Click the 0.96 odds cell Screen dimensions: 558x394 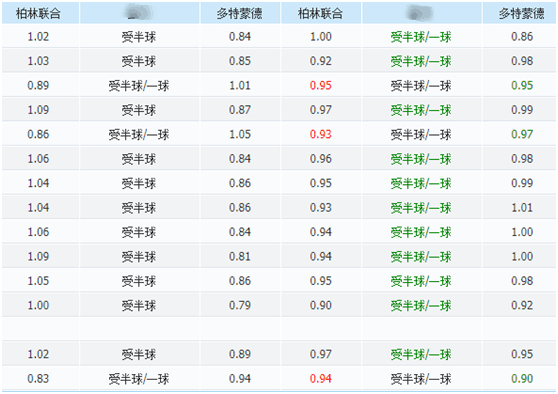tap(321, 158)
